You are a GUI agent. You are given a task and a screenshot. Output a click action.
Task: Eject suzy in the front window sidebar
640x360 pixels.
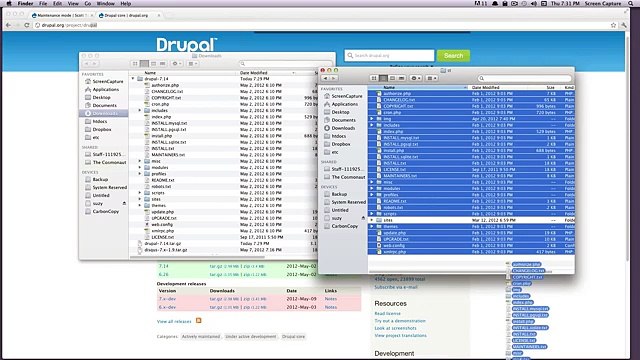coord(363,218)
